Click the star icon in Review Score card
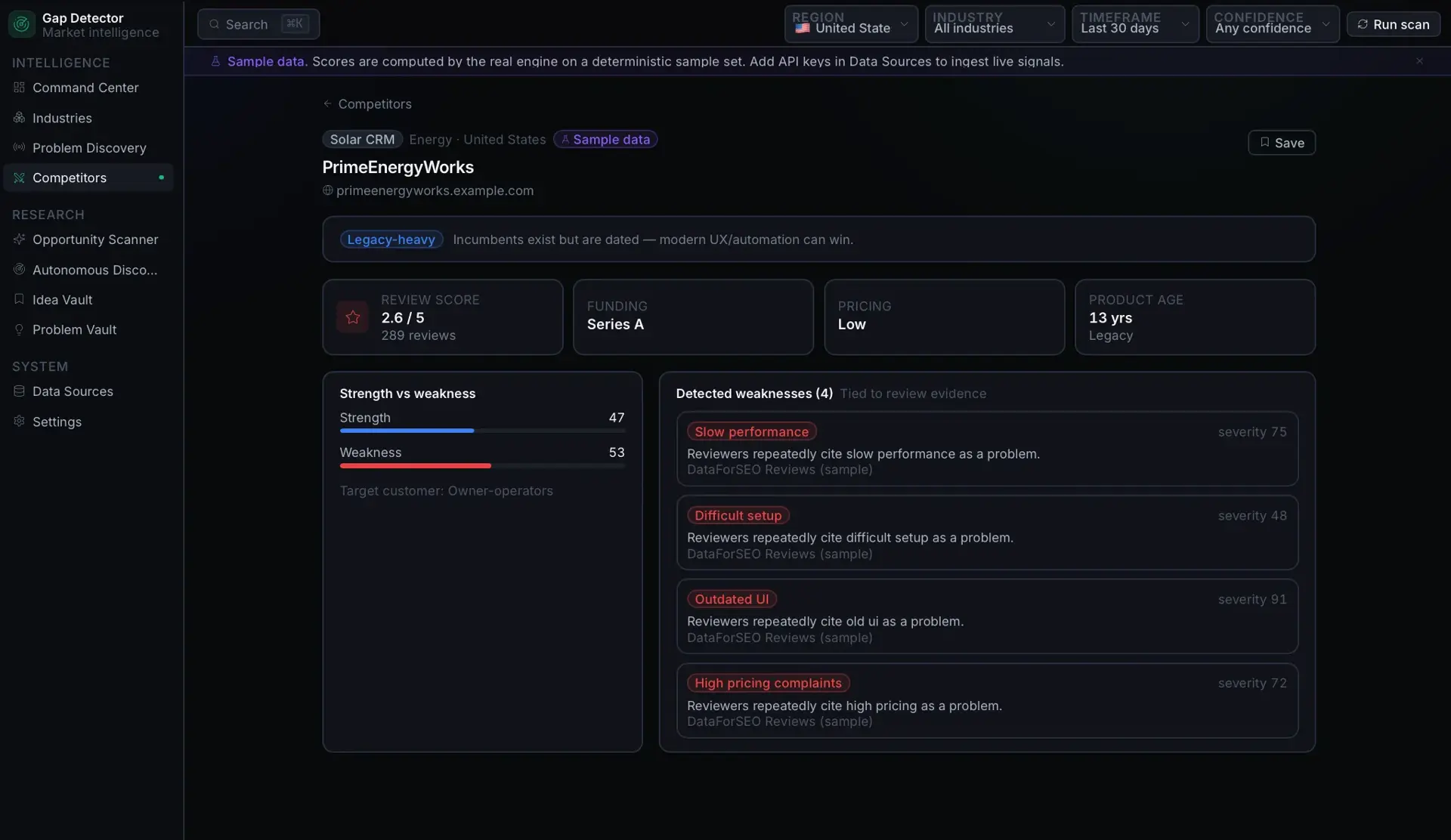Image resolution: width=1451 pixels, height=840 pixels. coord(352,317)
